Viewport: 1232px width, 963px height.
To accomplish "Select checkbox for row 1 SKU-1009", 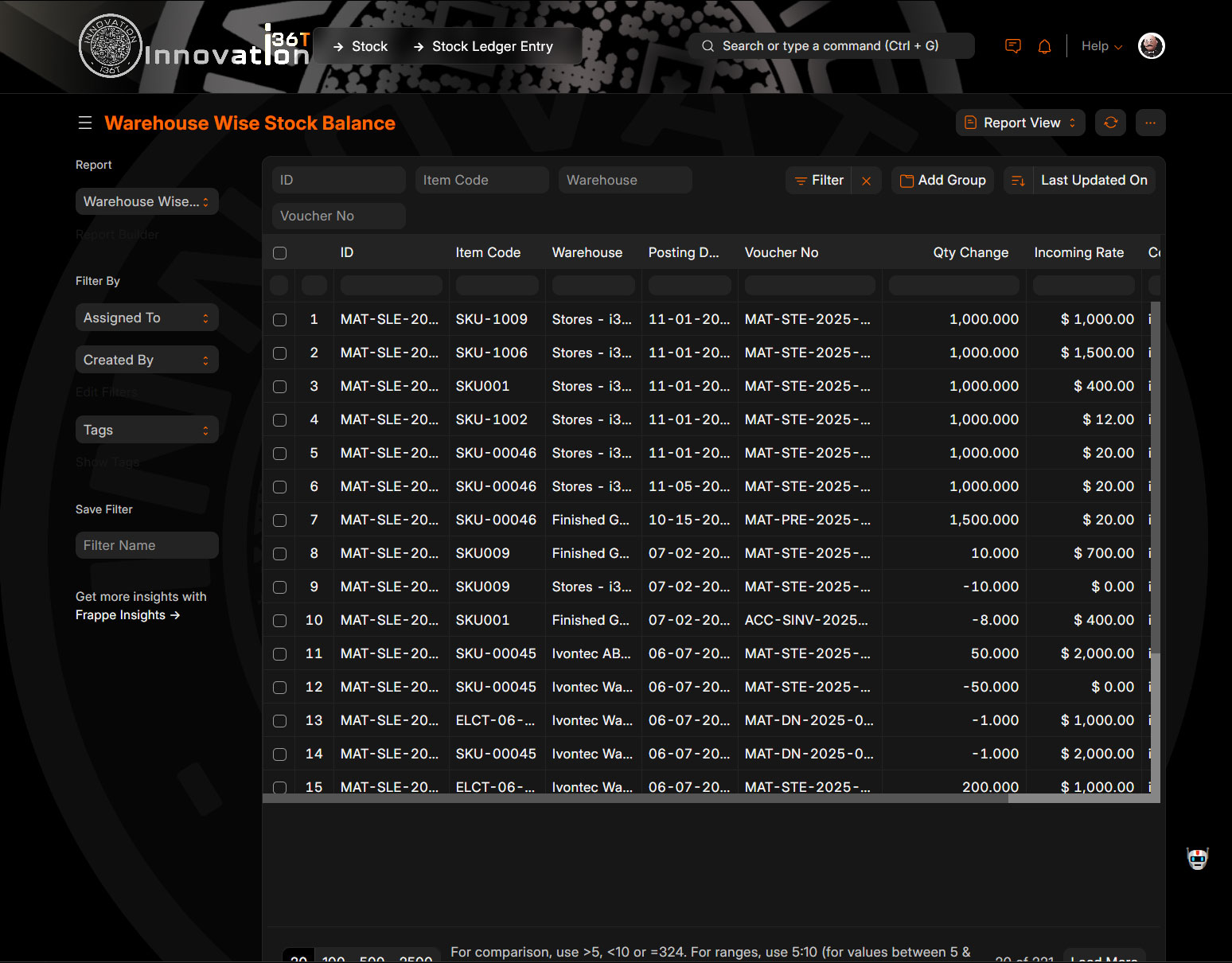I will coord(279,319).
